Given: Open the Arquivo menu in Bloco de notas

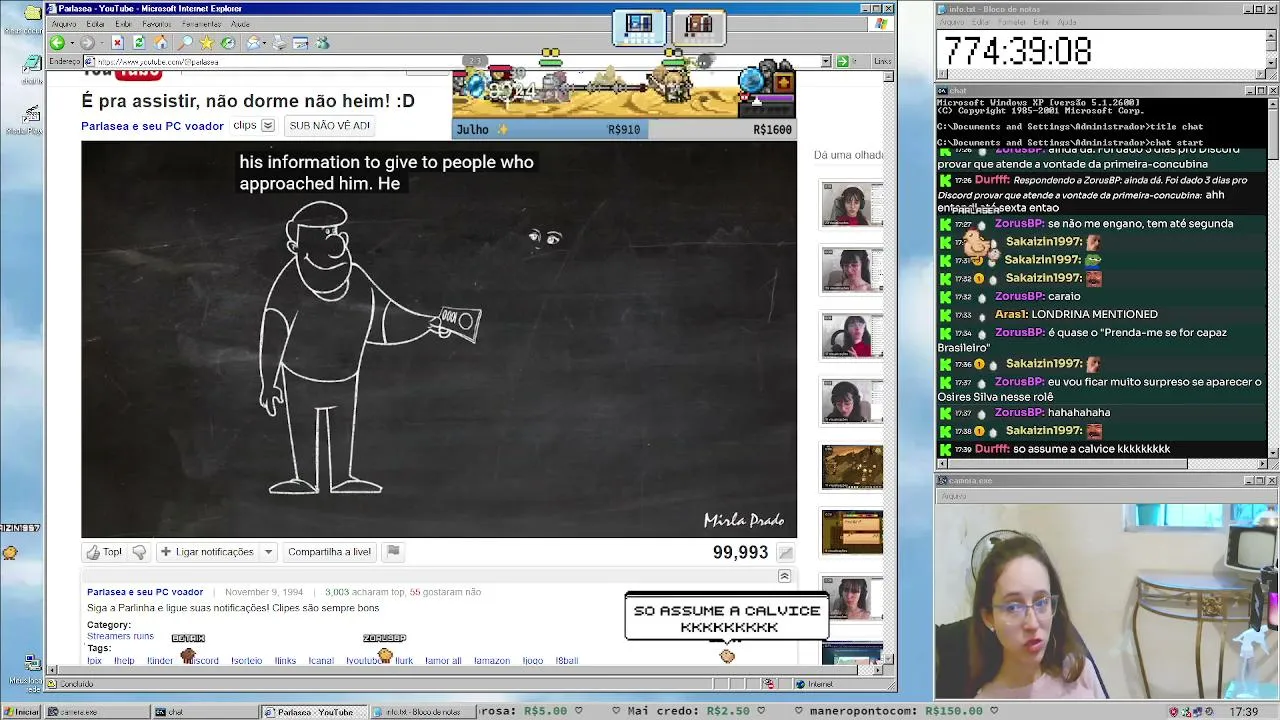Looking at the screenshot, I should coord(952,22).
